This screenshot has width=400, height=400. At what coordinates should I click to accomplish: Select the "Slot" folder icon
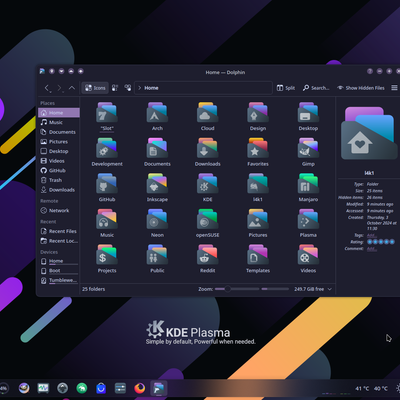107,113
